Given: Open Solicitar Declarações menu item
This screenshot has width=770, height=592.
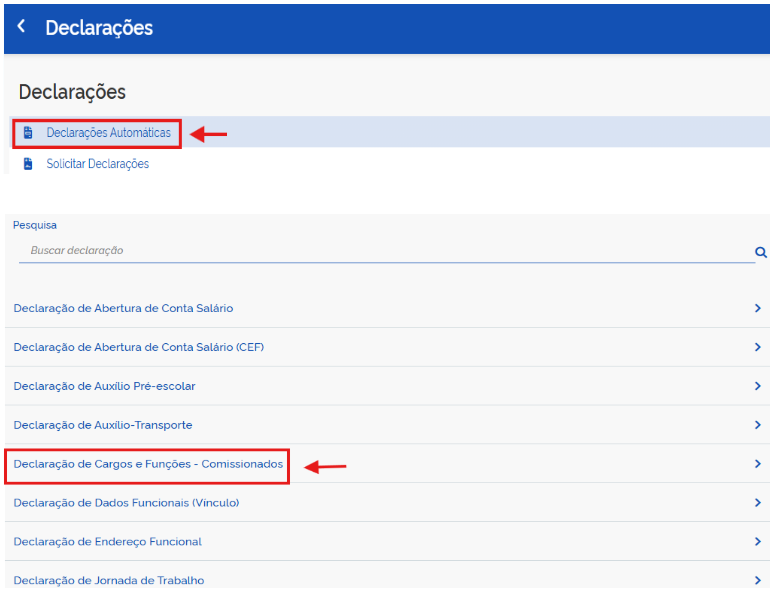Looking at the screenshot, I should (x=98, y=164).
